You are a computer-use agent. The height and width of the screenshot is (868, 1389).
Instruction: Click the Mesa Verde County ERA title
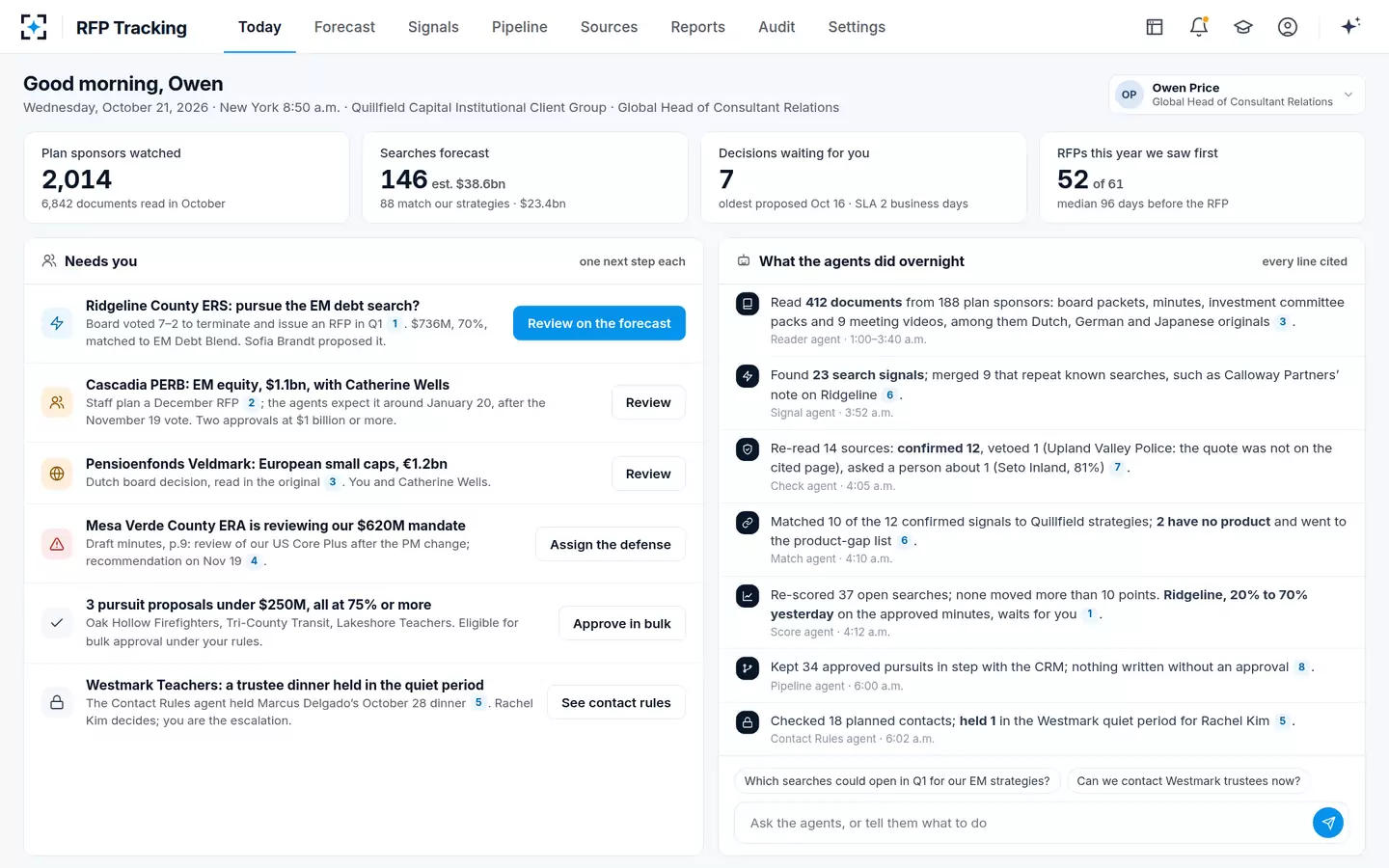click(x=276, y=526)
